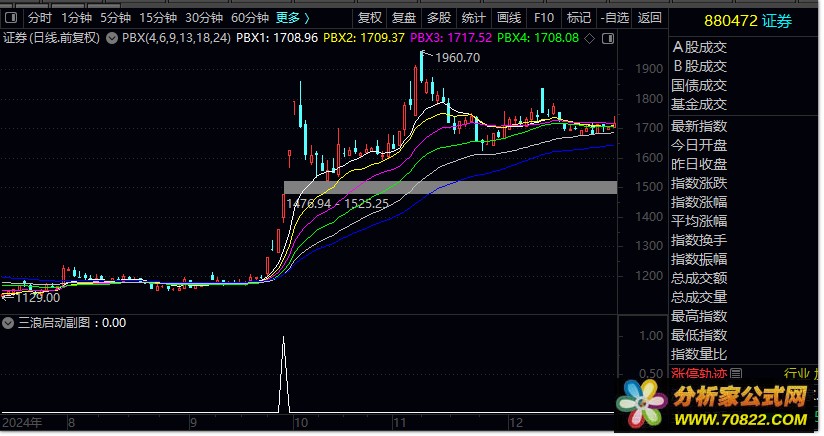Select 最新指数 row
Viewport: 824px width, 436px height.
pyautogui.click(x=699, y=126)
